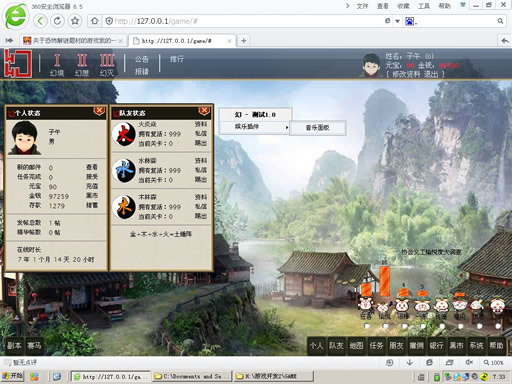Click the search magnifier in toolbar
512x384 pixels.
click(x=500, y=21)
